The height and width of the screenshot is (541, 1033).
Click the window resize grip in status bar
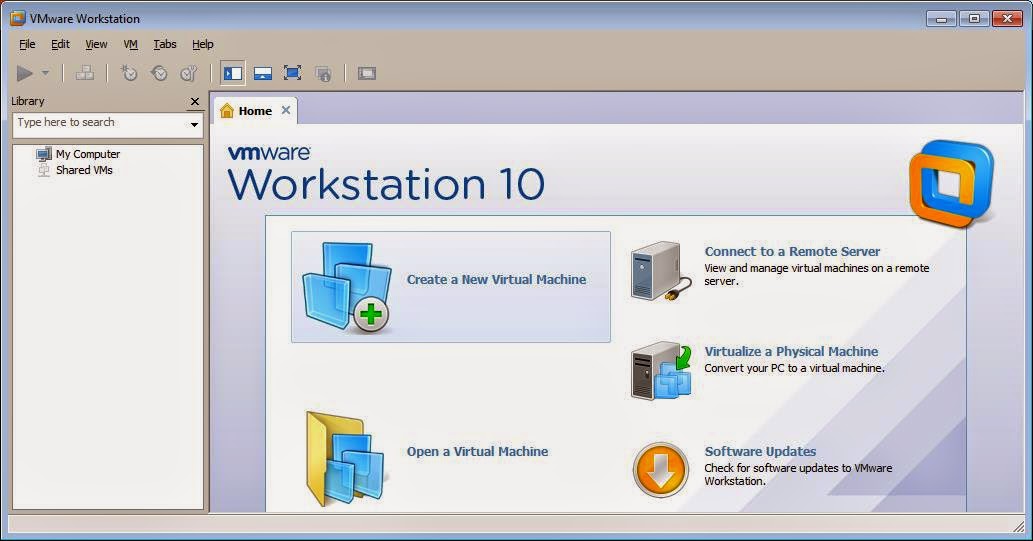tap(1017, 525)
